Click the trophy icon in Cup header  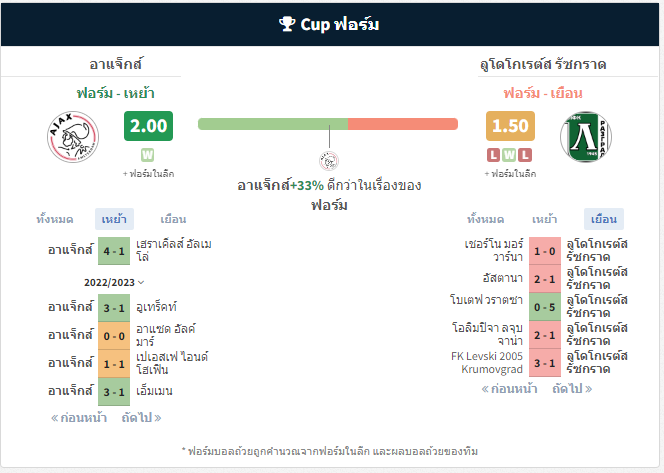pyautogui.click(x=287, y=24)
